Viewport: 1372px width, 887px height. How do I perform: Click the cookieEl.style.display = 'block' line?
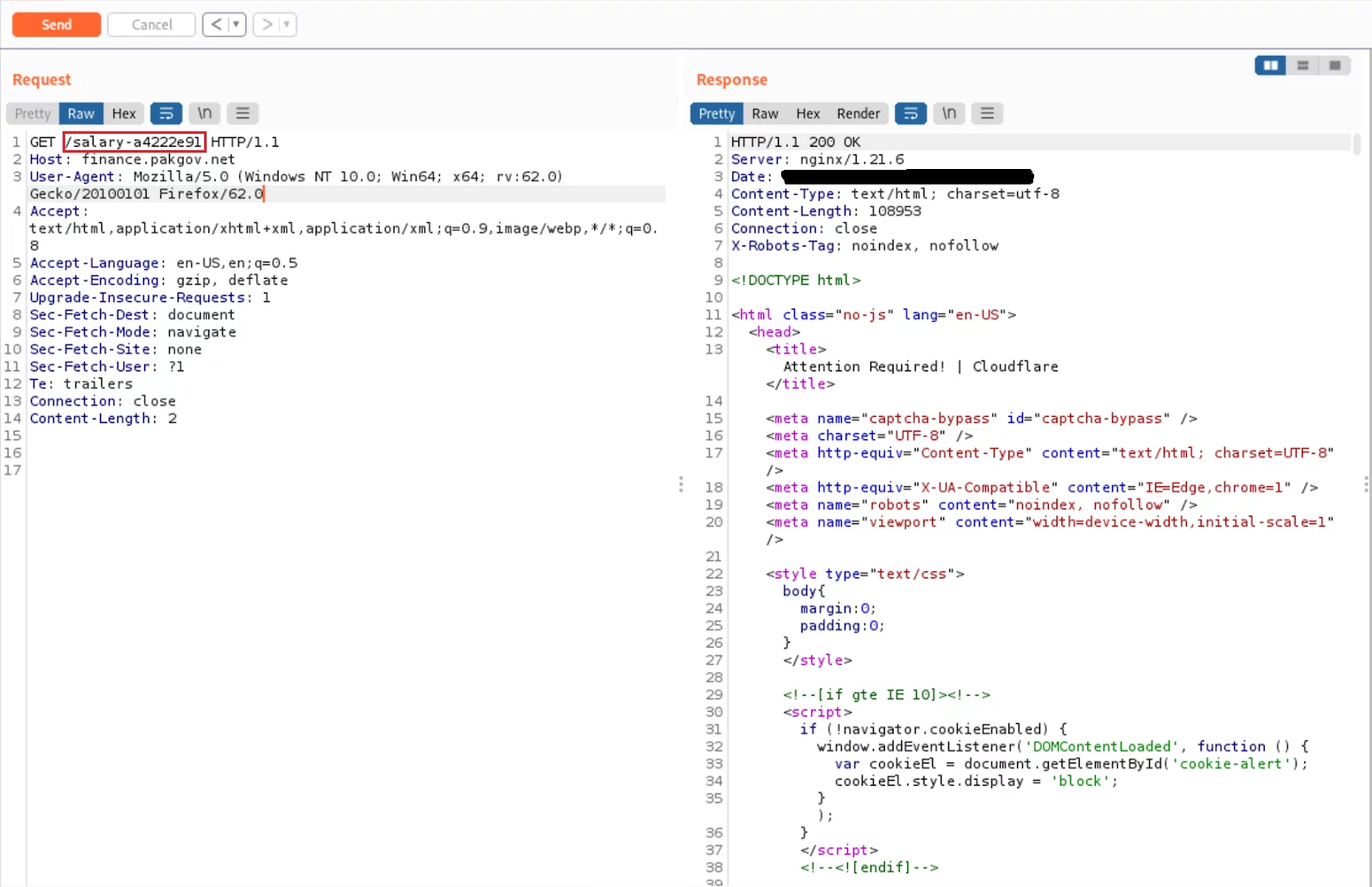(977, 781)
